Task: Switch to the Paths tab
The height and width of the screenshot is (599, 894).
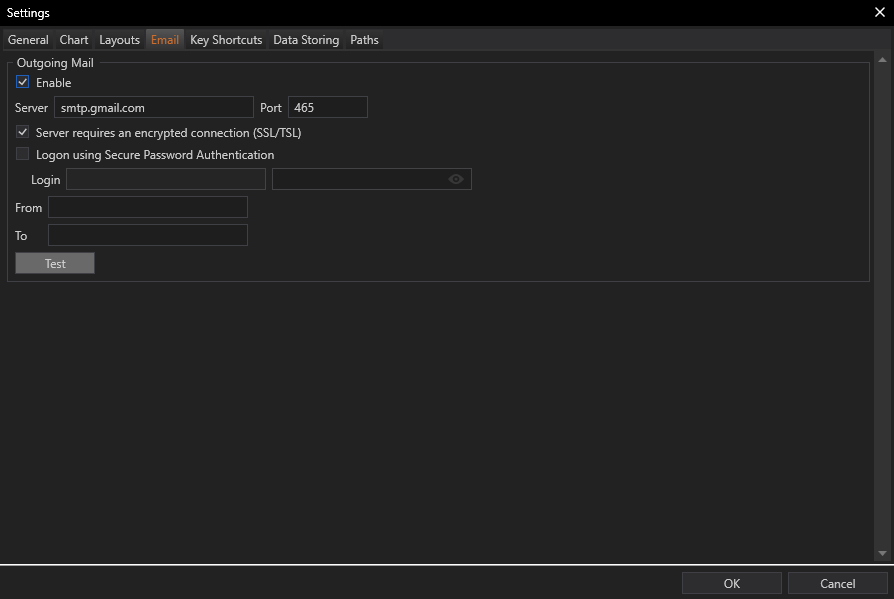Action: [x=364, y=40]
